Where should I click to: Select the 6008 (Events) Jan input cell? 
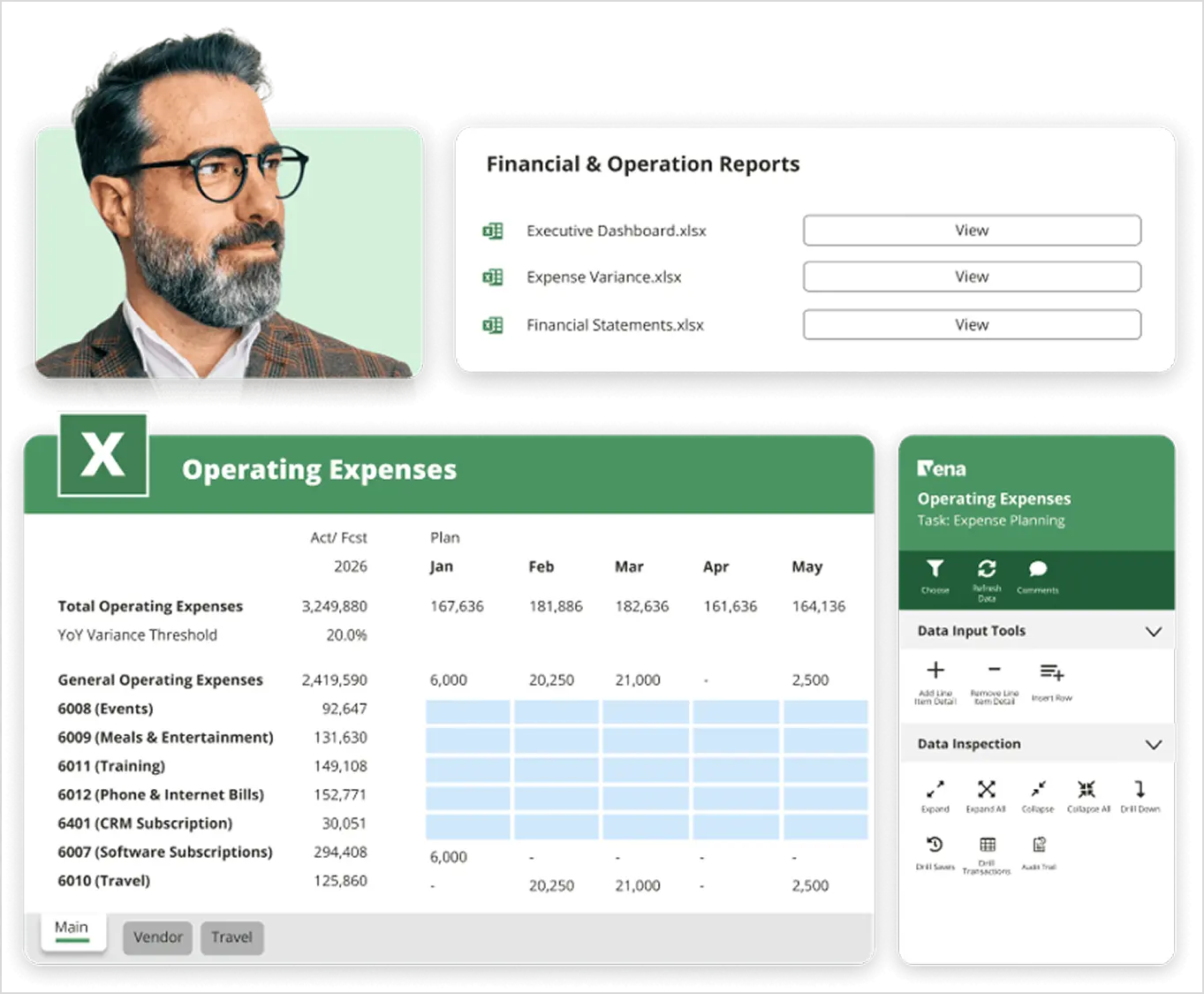click(468, 712)
